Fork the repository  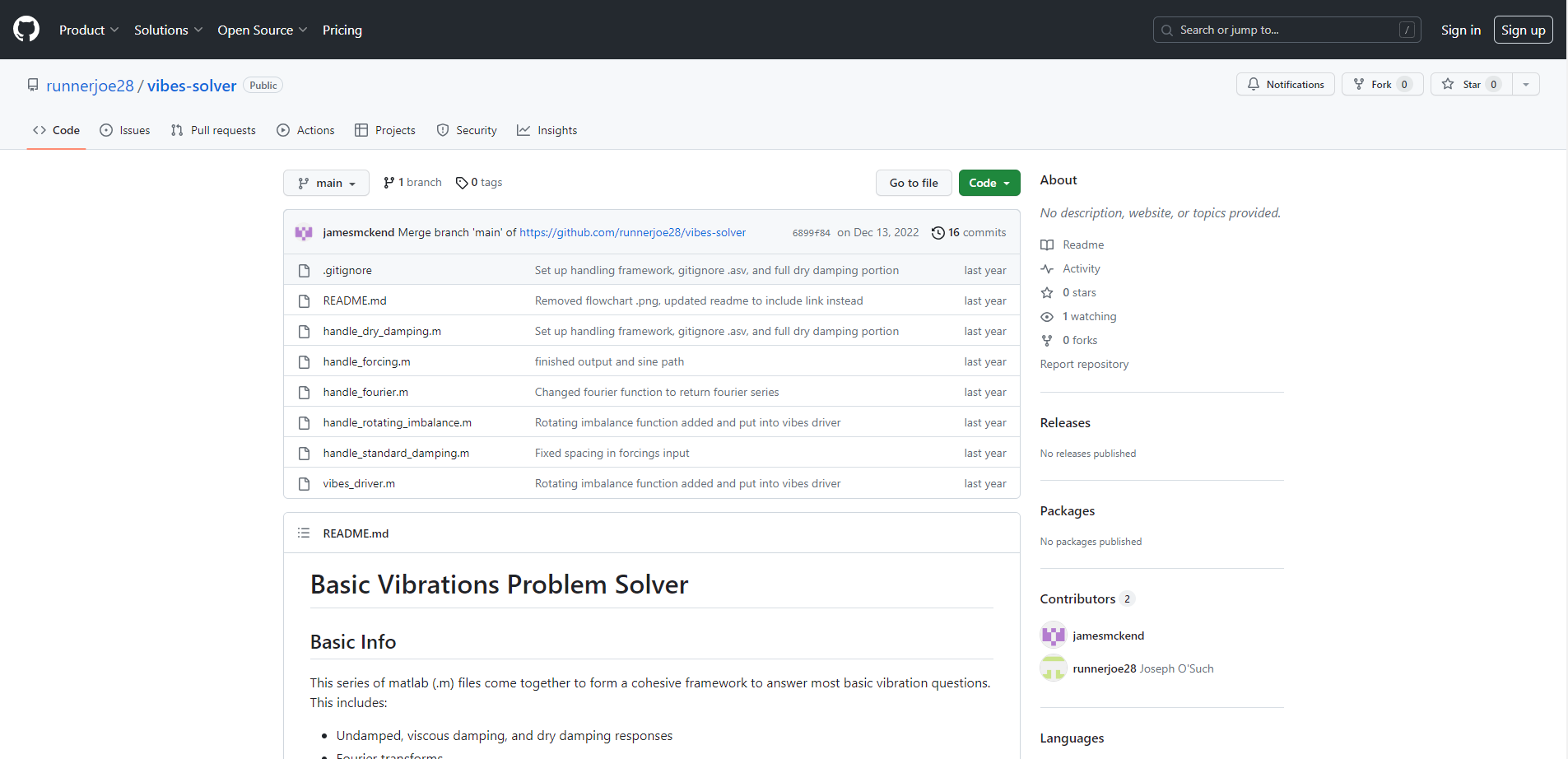click(1382, 84)
